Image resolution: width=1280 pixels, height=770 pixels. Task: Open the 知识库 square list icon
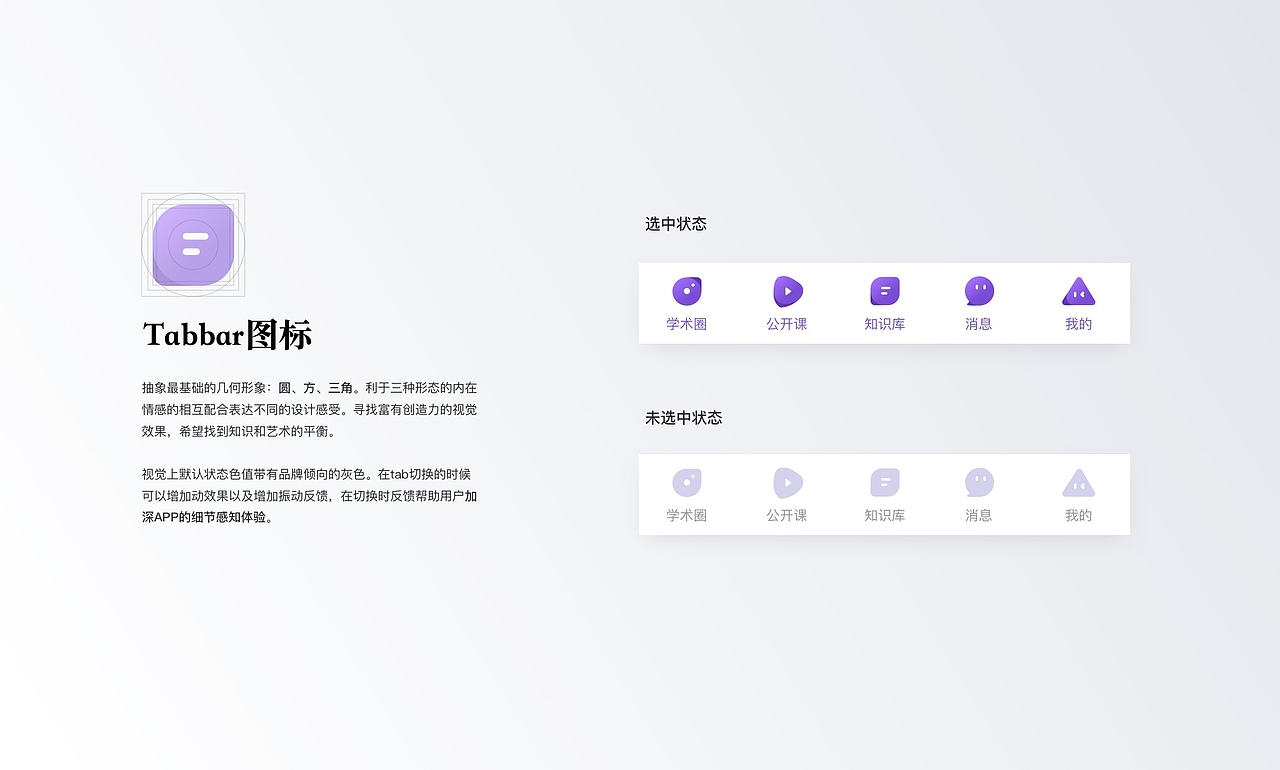(x=884, y=290)
